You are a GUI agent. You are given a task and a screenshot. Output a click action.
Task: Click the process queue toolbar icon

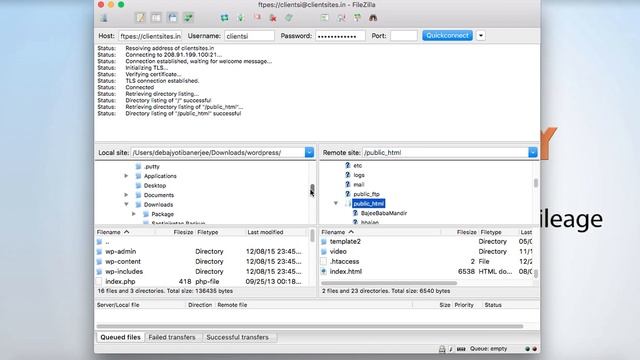click(241, 18)
